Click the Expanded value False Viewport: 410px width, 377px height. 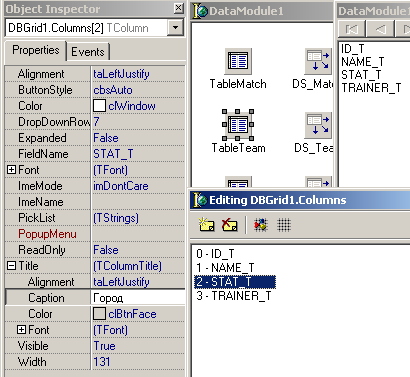(x=106, y=138)
